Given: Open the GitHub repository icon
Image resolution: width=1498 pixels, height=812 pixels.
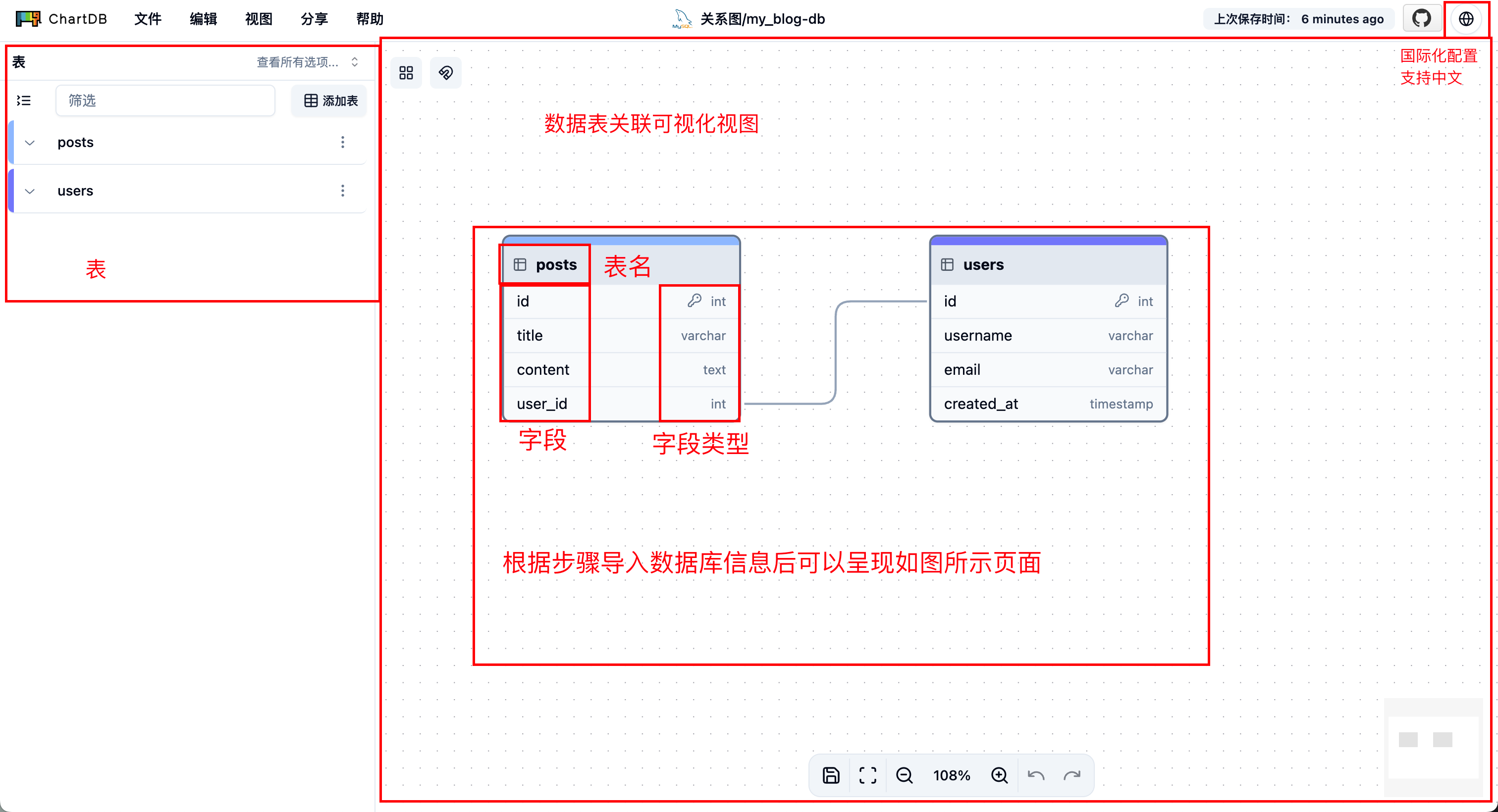Looking at the screenshot, I should tap(1421, 19).
